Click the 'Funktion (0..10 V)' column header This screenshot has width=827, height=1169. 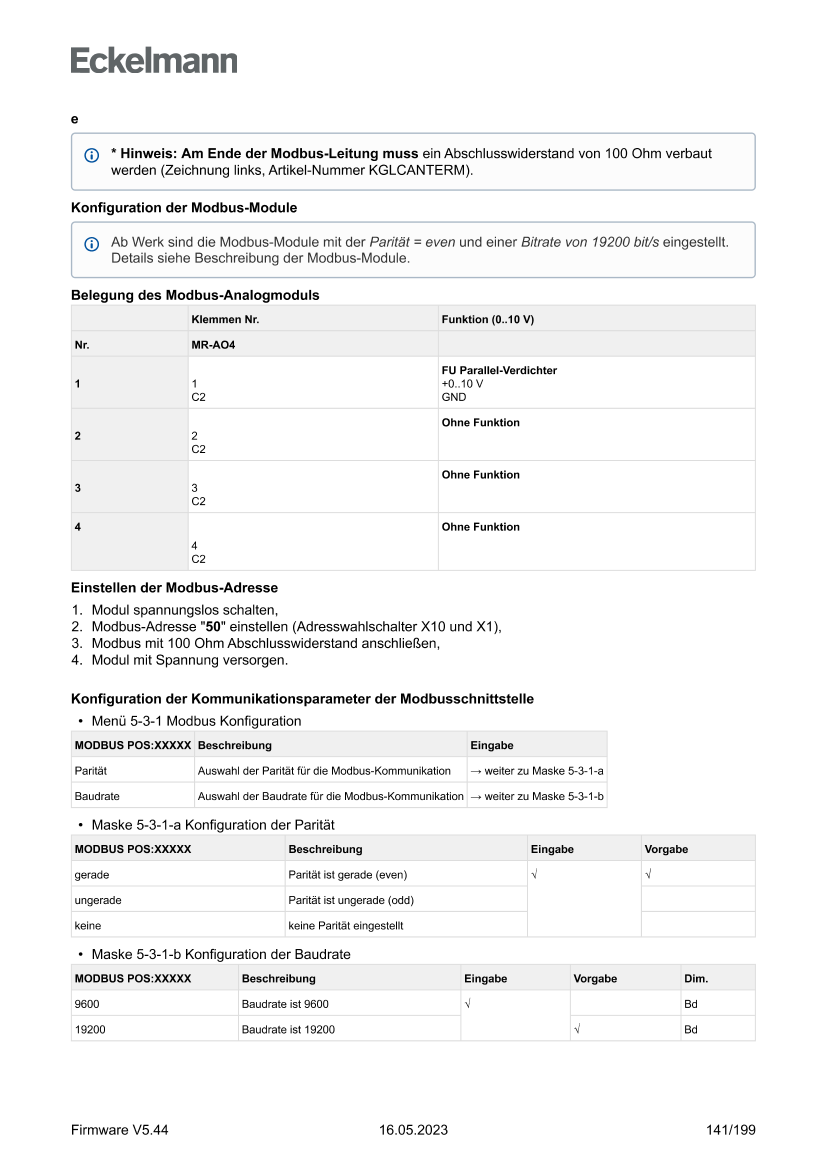(488, 319)
